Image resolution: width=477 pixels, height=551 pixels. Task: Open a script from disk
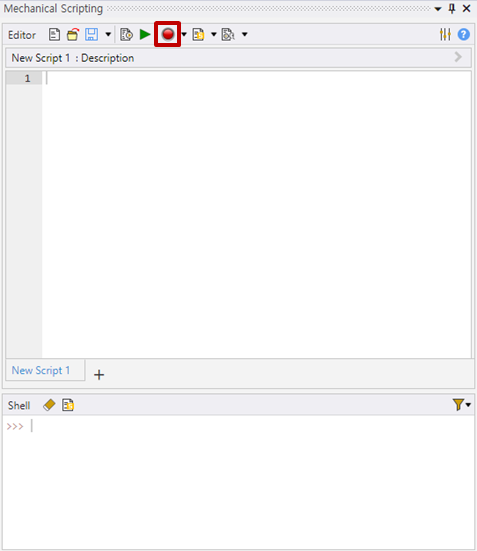tap(73, 35)
